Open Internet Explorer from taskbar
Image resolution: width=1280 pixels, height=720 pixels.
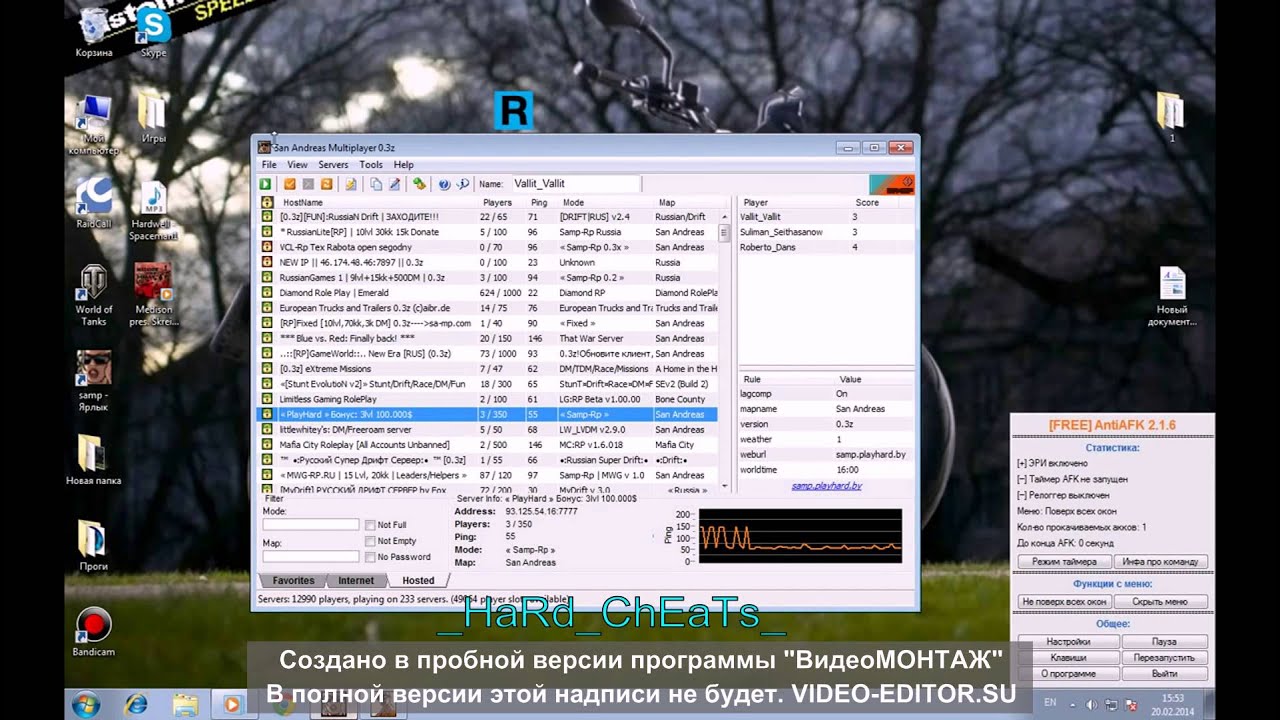pos(136,704)
